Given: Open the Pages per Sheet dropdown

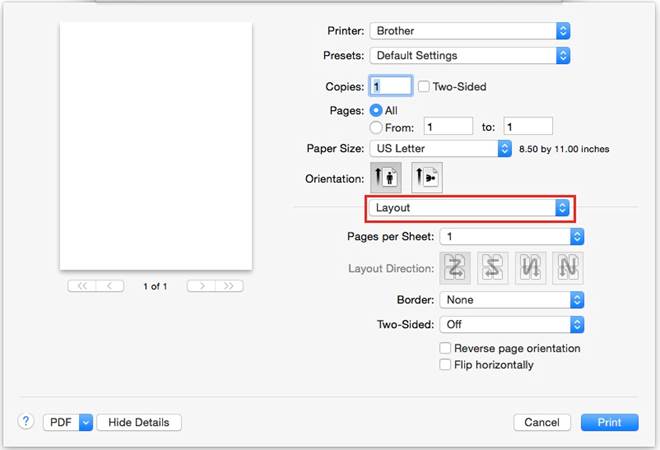Looking at the screenshot, I should click(511, 236).
